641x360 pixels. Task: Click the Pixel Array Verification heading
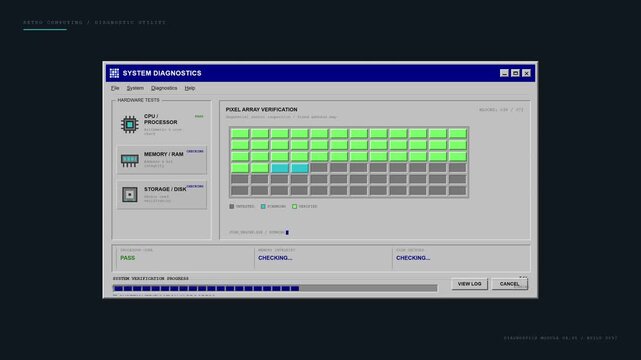pyautogui.click(x=262, y=110)
